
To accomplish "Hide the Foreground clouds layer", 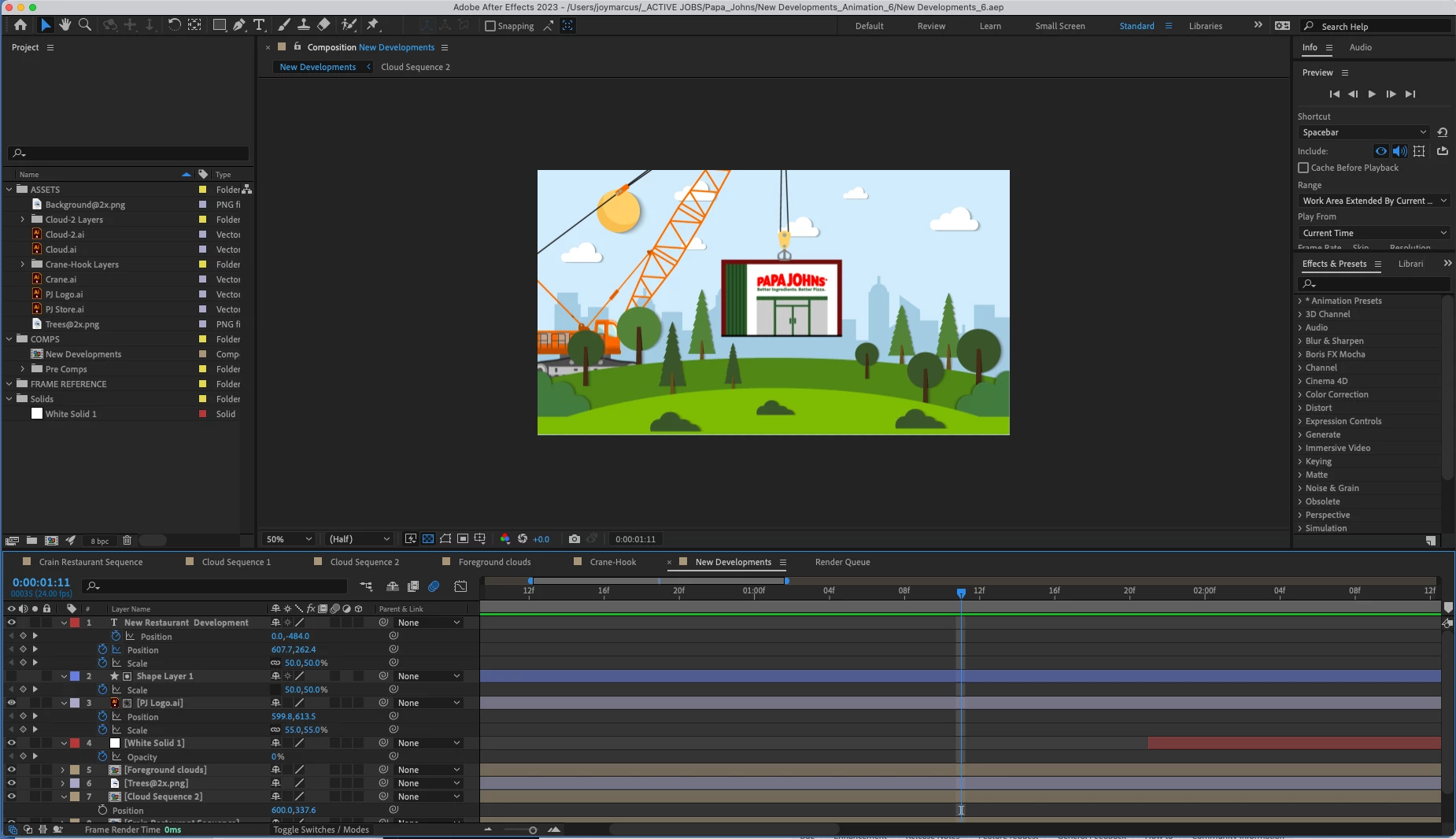I will coord(11,770).
